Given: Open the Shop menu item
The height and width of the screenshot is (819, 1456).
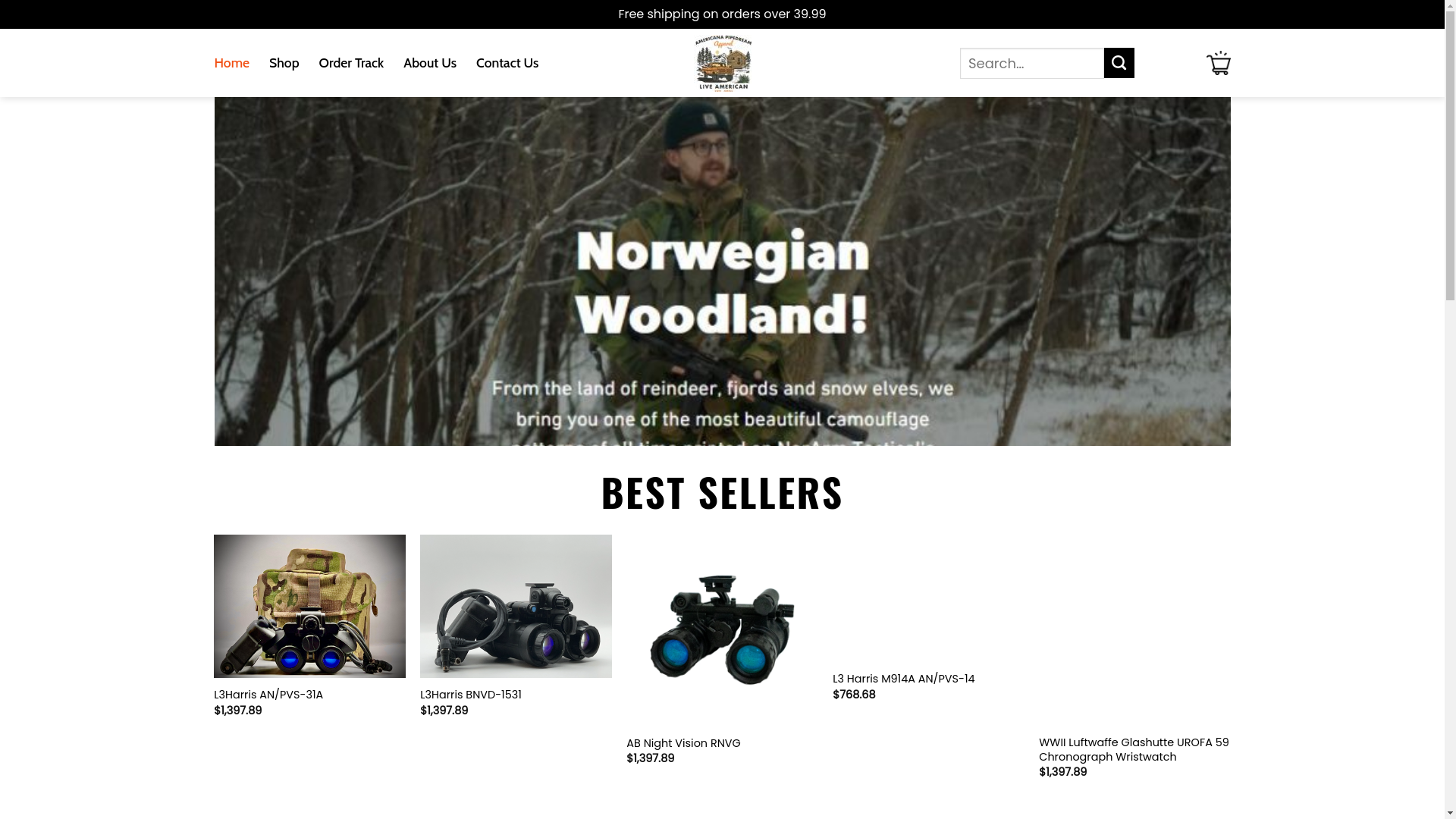Looking at the screenshot, I should tap(284, 63).
